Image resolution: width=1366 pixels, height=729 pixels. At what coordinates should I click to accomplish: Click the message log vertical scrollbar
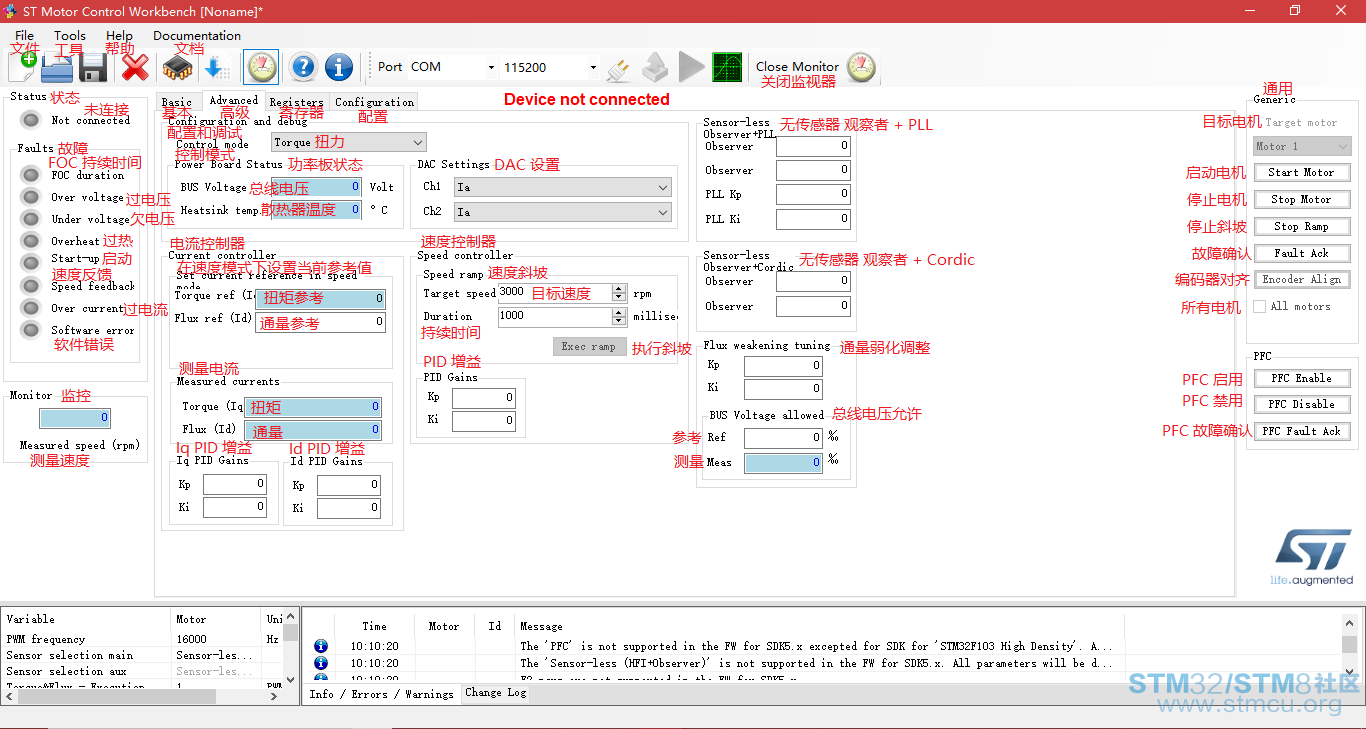pos(1350,647)
